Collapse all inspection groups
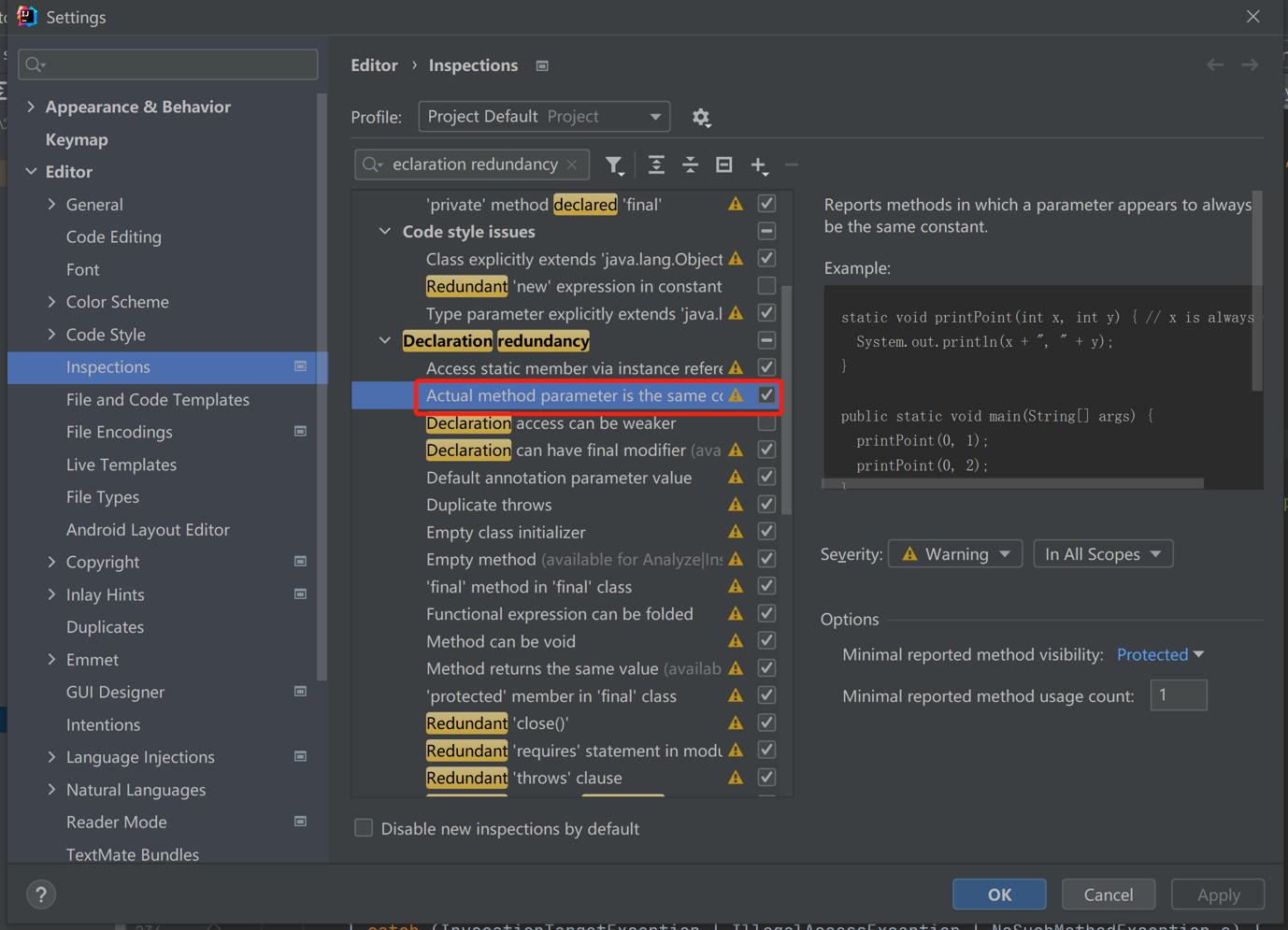The width and height of the screenshot is (1288, 930). (x=690, y=165)
